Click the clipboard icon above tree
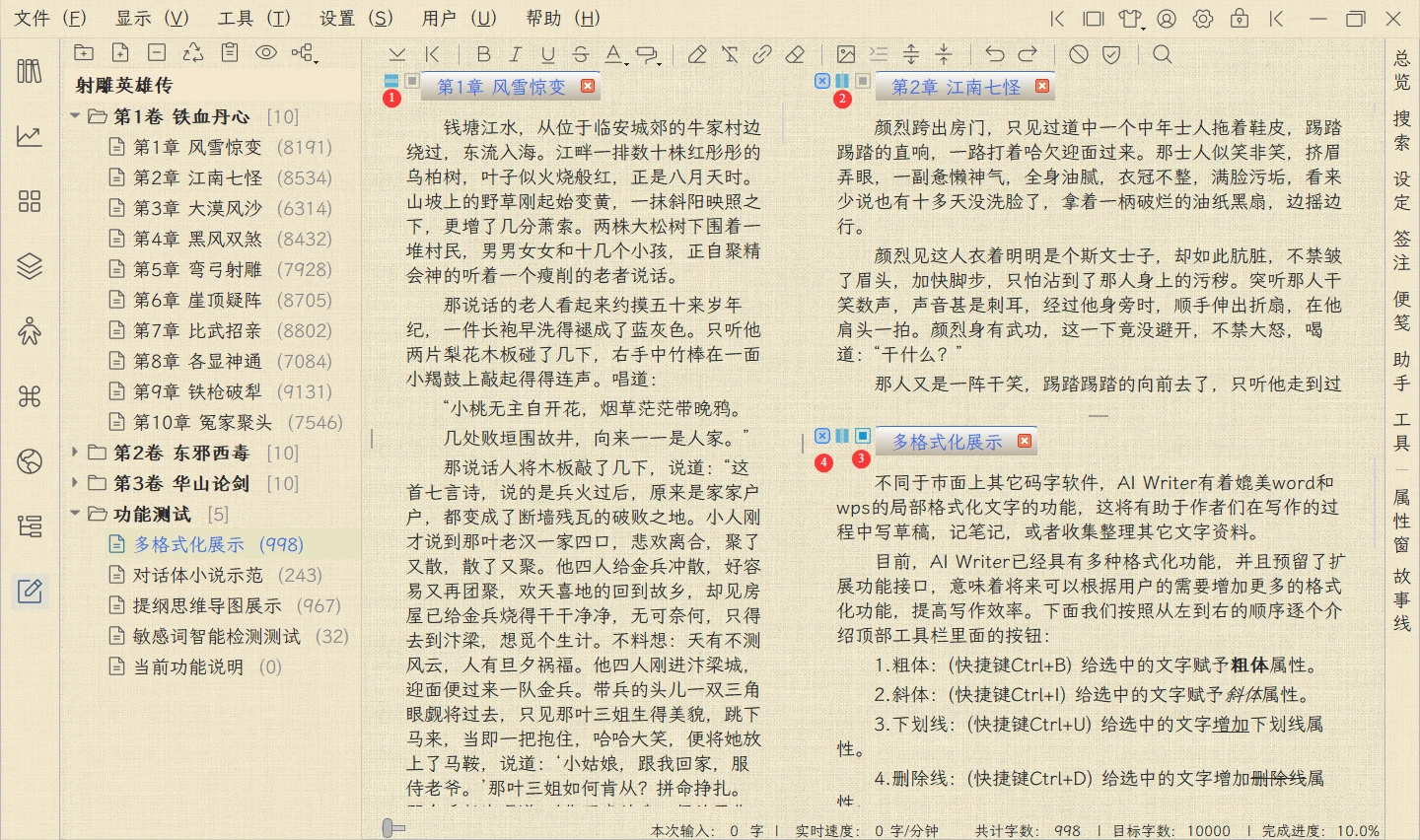1420x840 pixels. [x=230, y=53]
